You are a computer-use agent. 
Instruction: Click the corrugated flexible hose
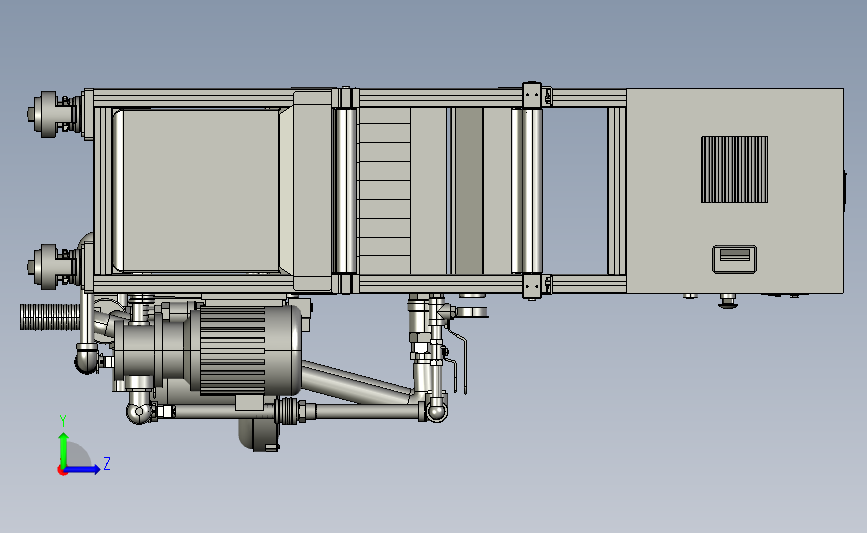[50, 317]
